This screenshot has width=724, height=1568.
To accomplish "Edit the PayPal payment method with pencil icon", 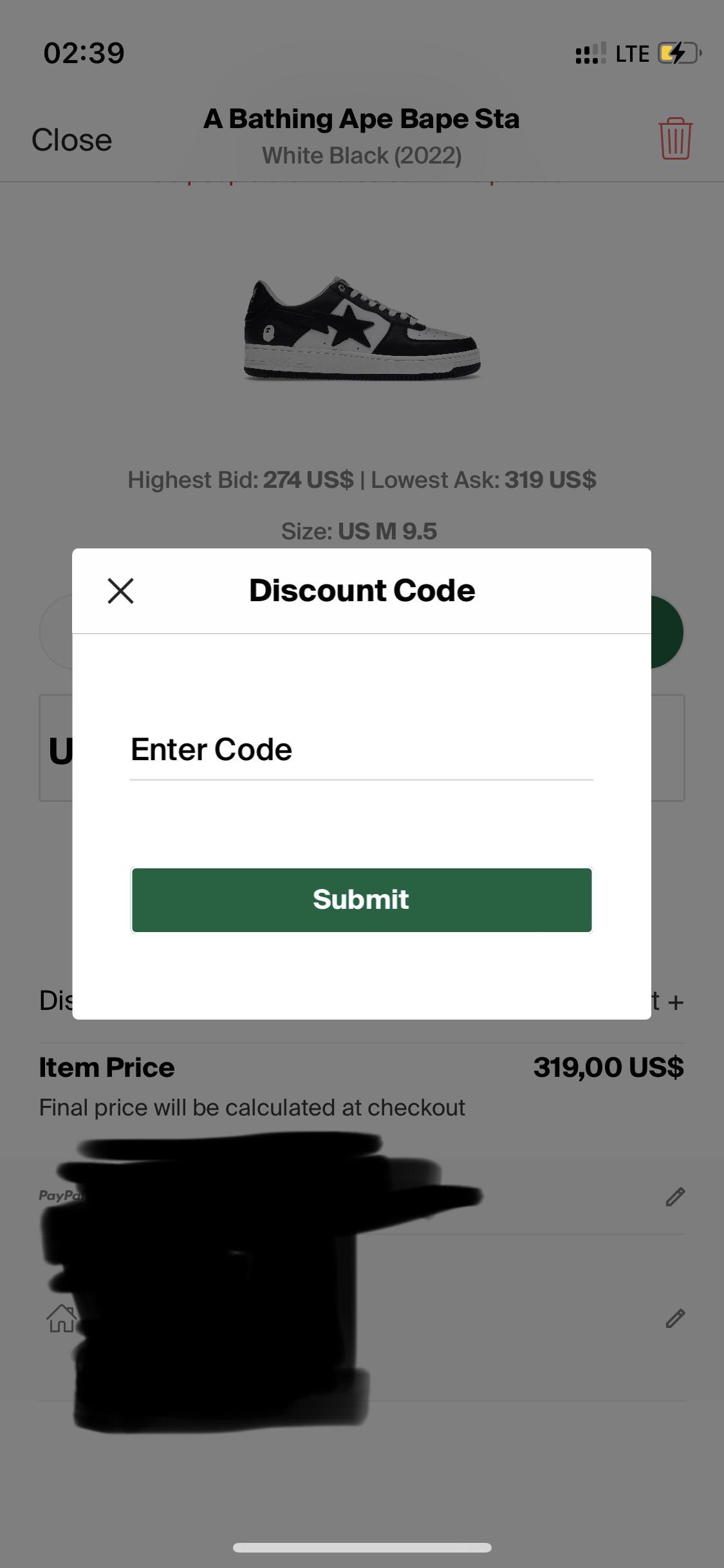I will tap(674, 1195).
